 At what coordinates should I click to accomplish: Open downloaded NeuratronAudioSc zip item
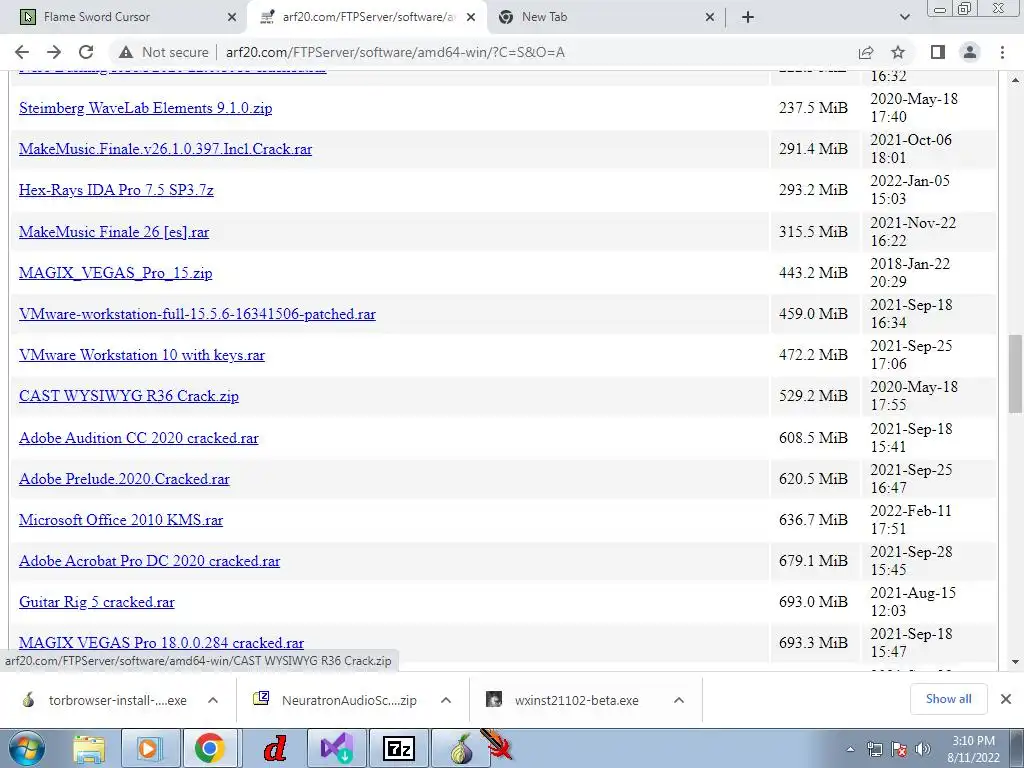(x=334, y=700)
